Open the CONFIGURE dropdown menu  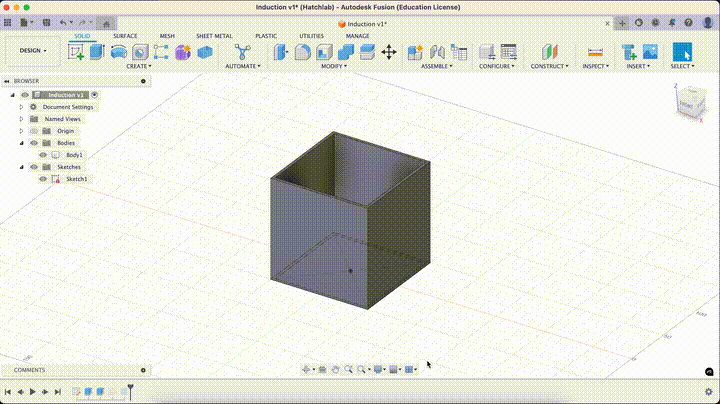(497, 66)
